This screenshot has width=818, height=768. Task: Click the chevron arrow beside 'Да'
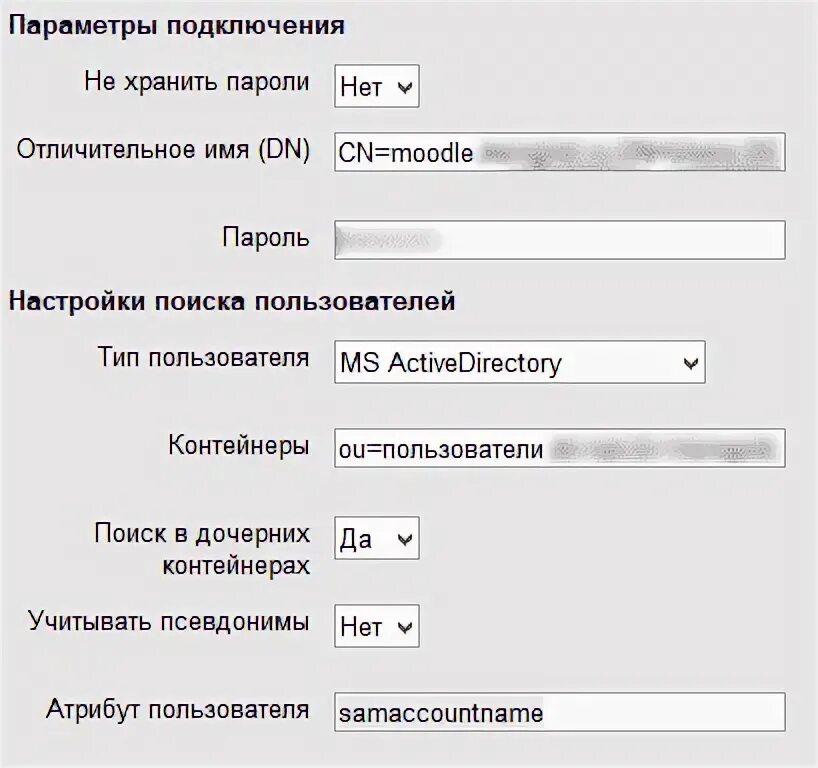click(405, 539)
